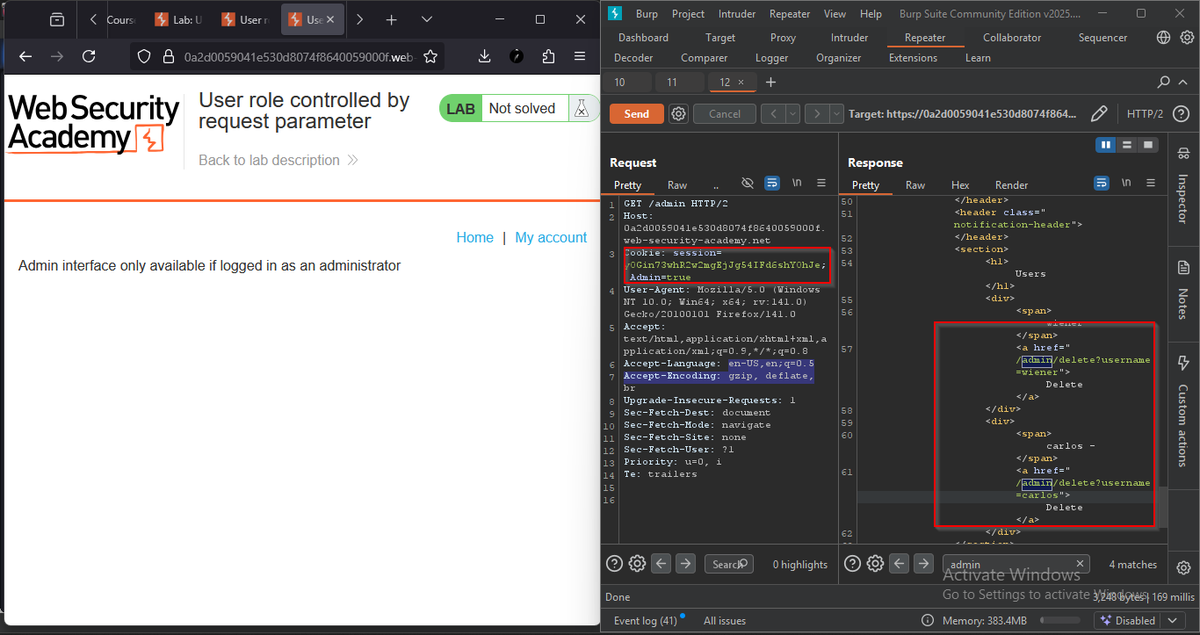Viewport: 1200px width, 635px height.
Task: Toggle word wrap in Request panel
Action: pos(772,184)
